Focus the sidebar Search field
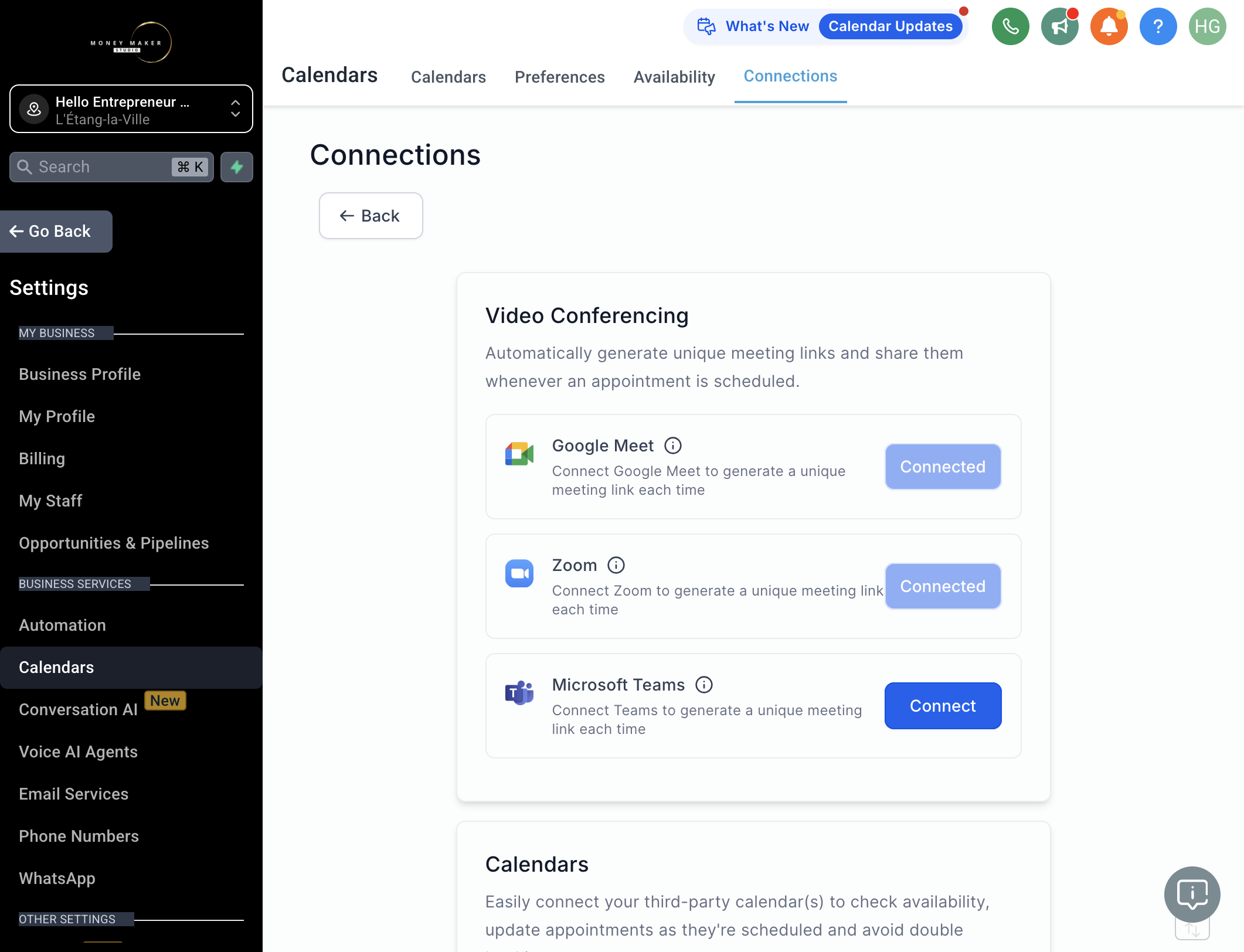The width and height of the screenshot is (1244, 952). pyautogui.click(x=111, y=167)
